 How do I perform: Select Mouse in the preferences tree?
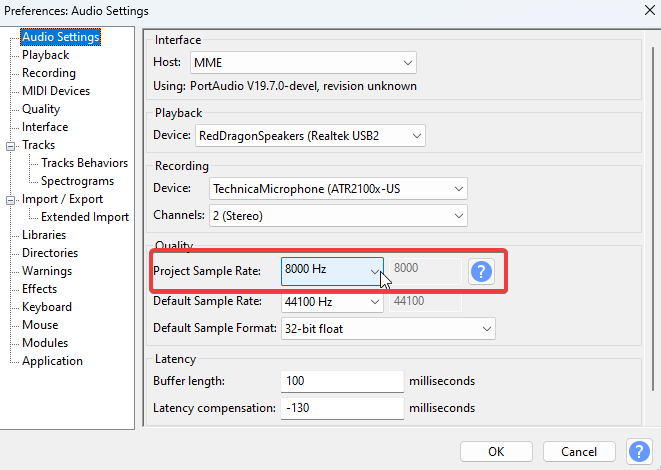40,325
